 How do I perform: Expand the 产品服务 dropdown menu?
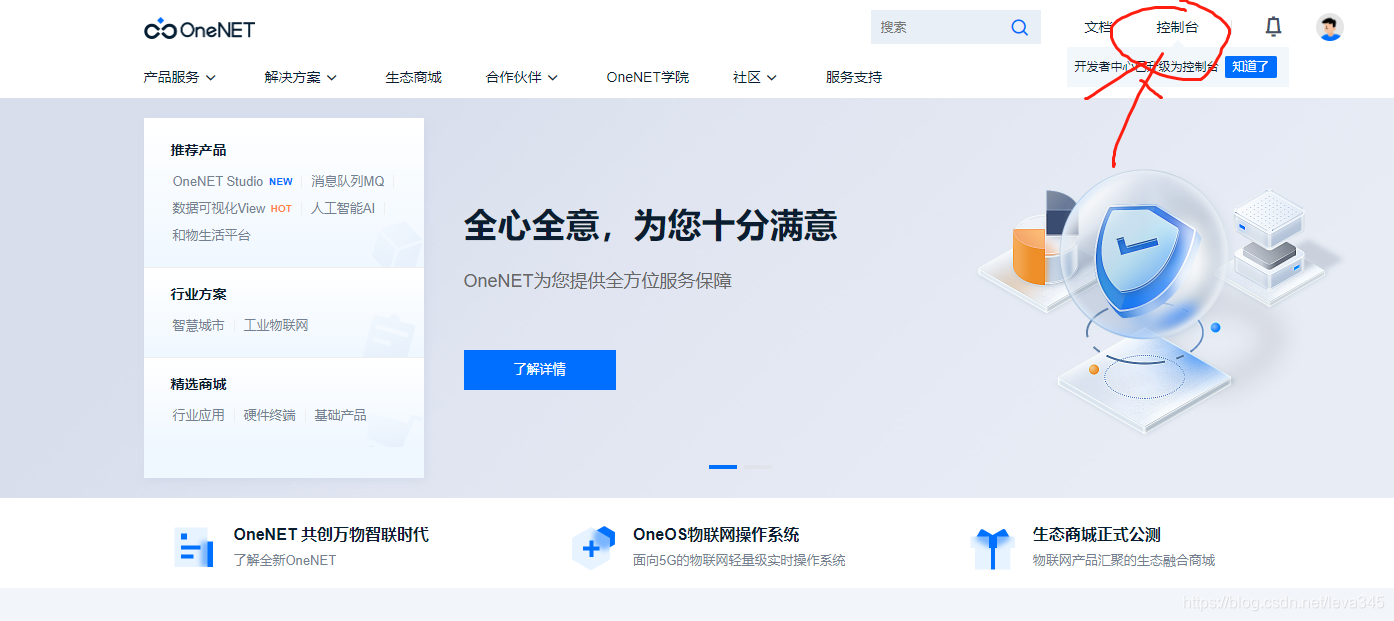[x=180, y=77]
